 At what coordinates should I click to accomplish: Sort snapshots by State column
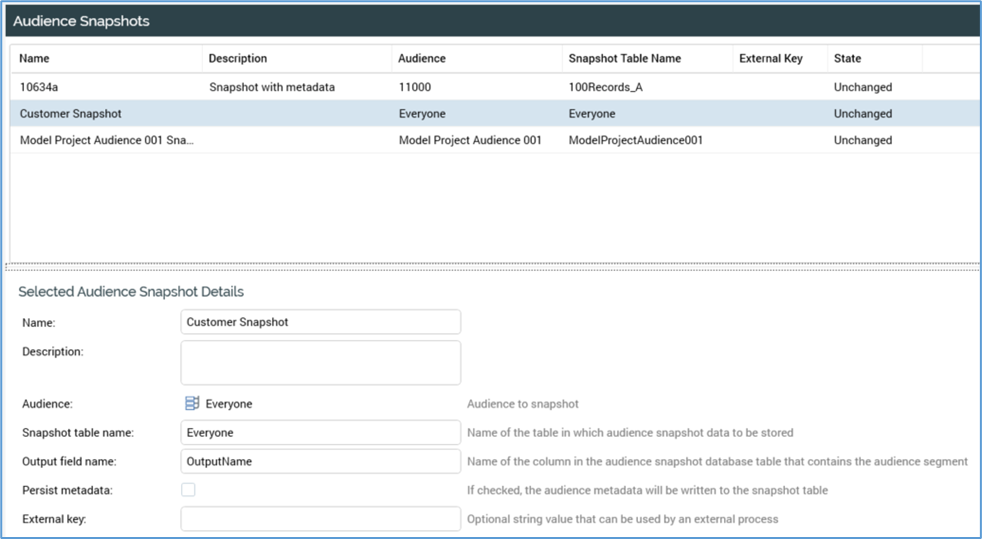coord(848,59)
